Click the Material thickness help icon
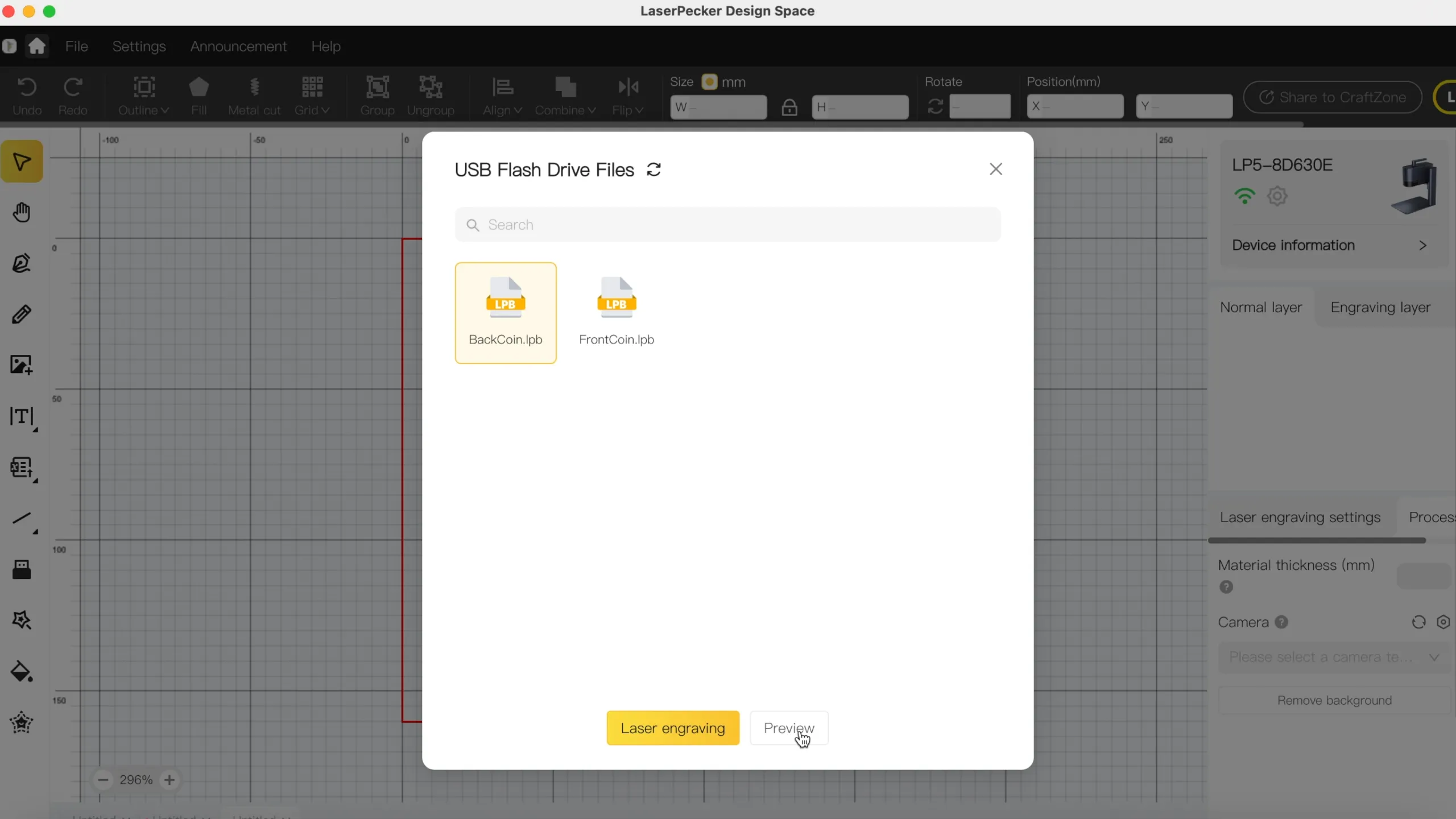The width and height of the screenshot is (1456, 819). click(1226, 587)
